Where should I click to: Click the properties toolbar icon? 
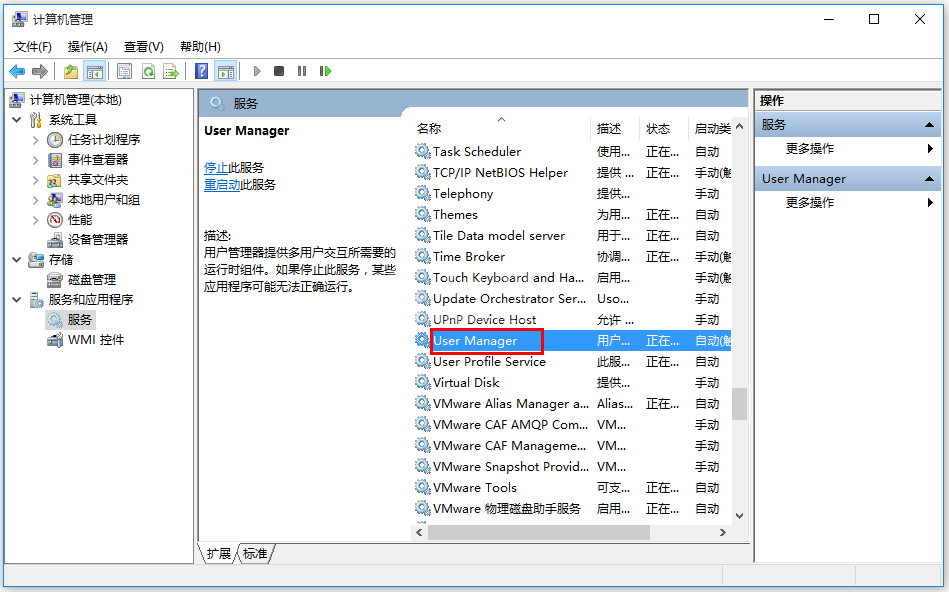pyautogui.click(x=125, y=71)
